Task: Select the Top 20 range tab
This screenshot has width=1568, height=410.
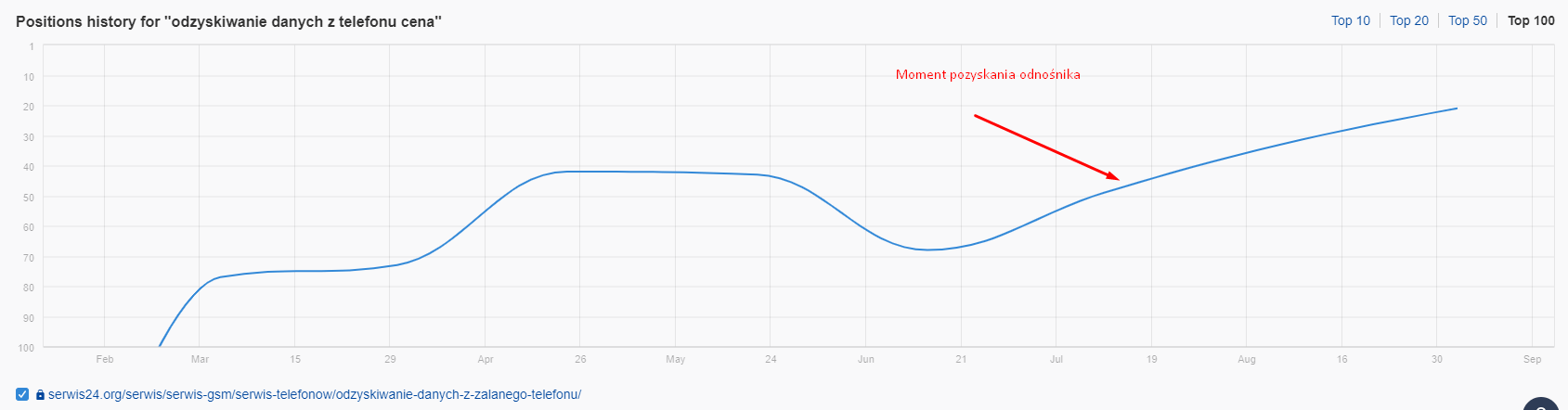Action: point(1408,20)
